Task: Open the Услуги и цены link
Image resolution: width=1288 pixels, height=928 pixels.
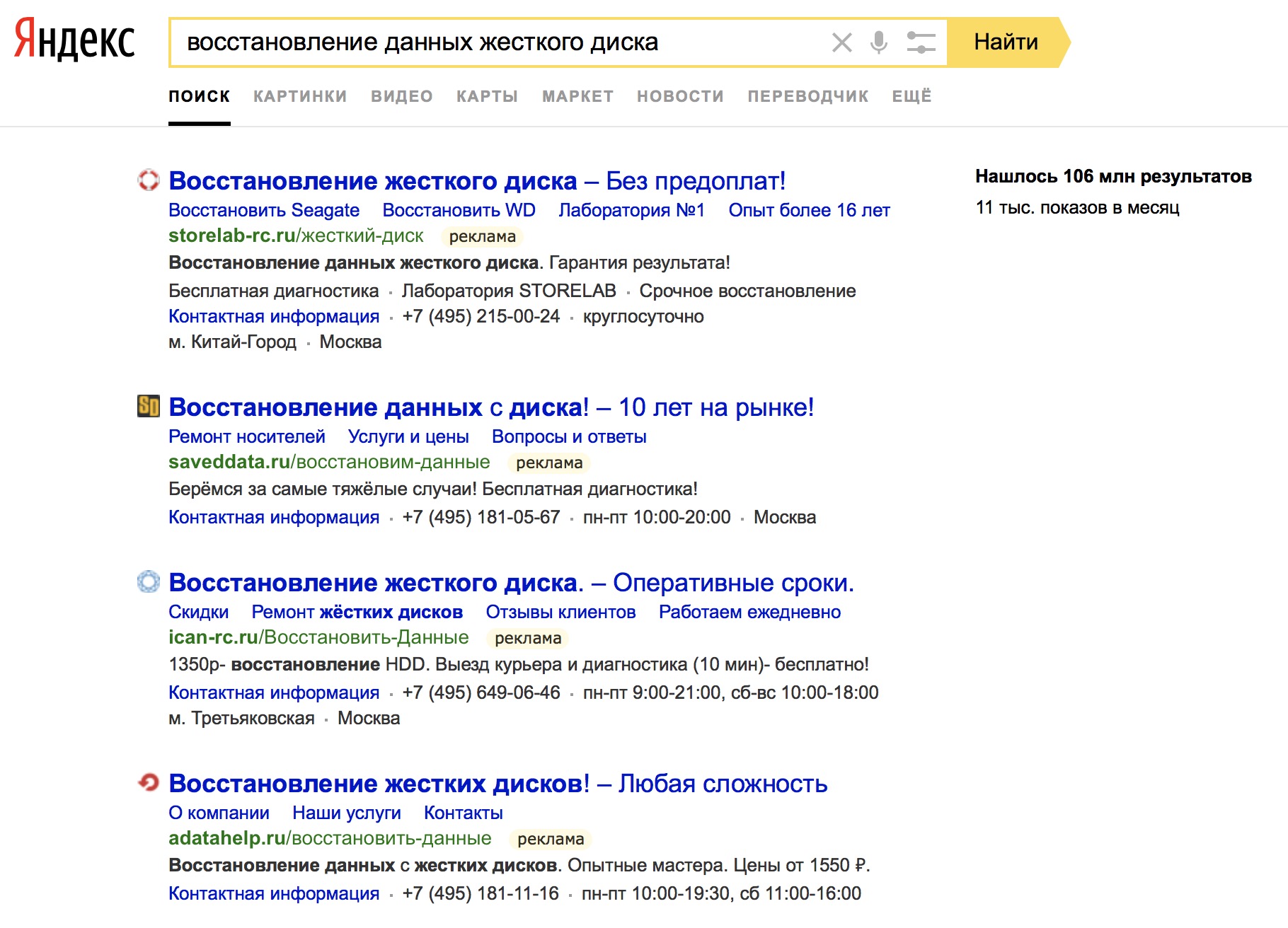Action: click(408, 436)
